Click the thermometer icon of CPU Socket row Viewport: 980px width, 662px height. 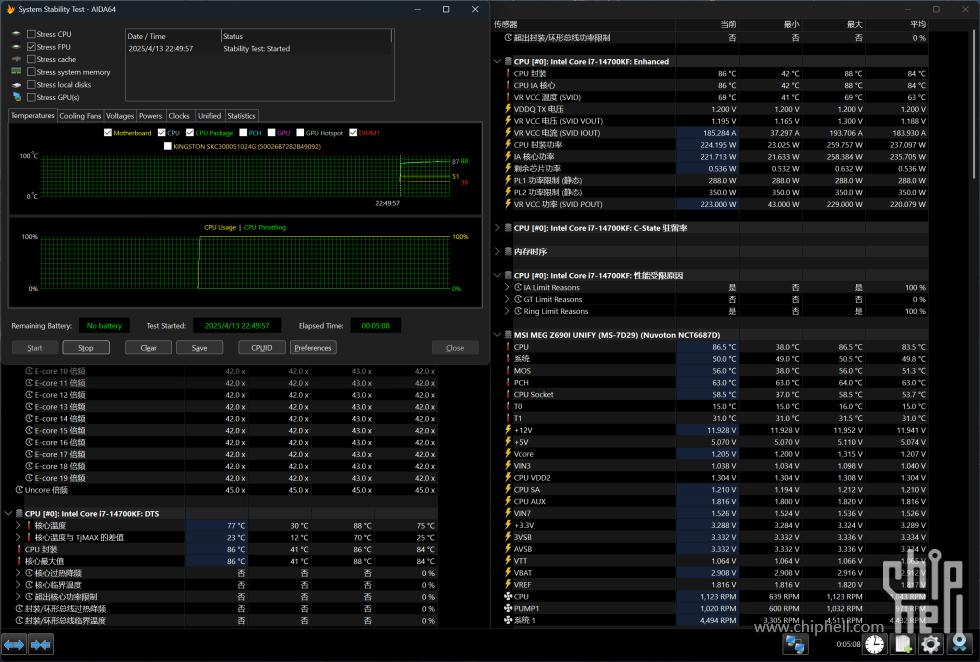(508, 394)
